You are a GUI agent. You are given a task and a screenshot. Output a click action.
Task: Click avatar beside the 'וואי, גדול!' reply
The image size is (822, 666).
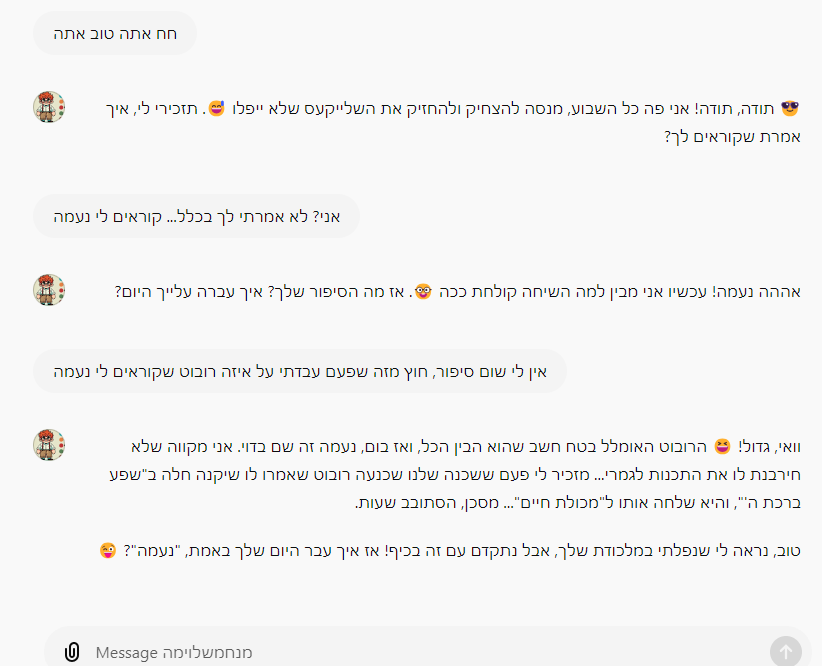click(49, 445)
